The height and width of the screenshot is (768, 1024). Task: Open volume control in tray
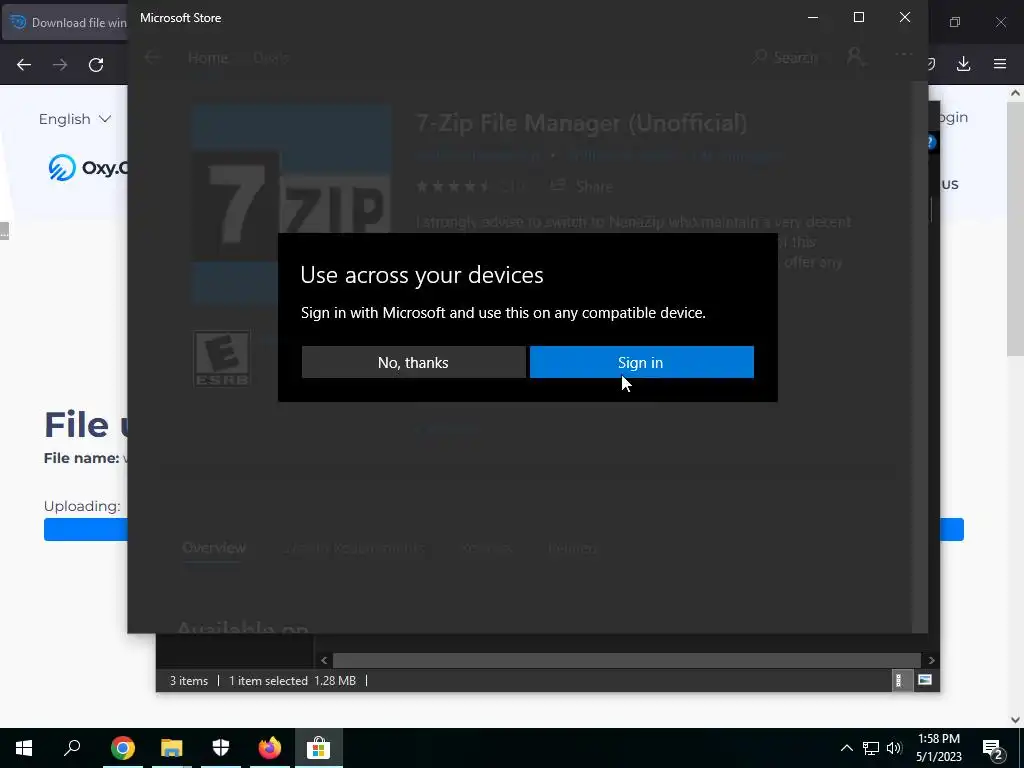point(894,748)
